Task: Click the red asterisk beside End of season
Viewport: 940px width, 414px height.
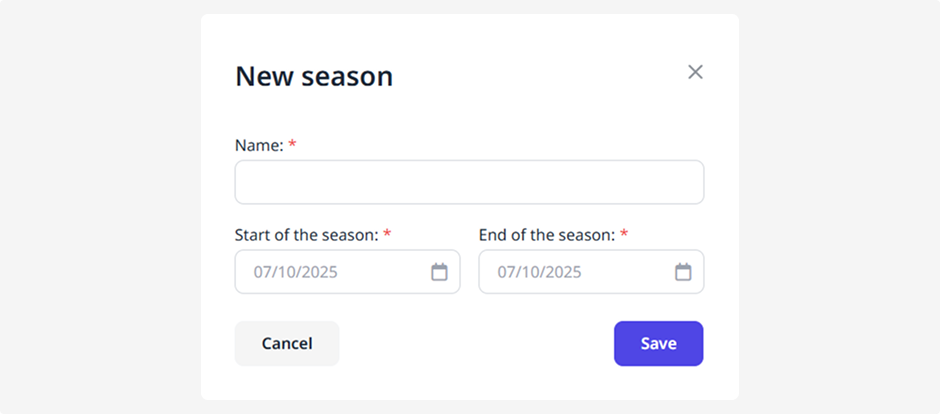Action: pyautogui.click(x=624, y=235)
